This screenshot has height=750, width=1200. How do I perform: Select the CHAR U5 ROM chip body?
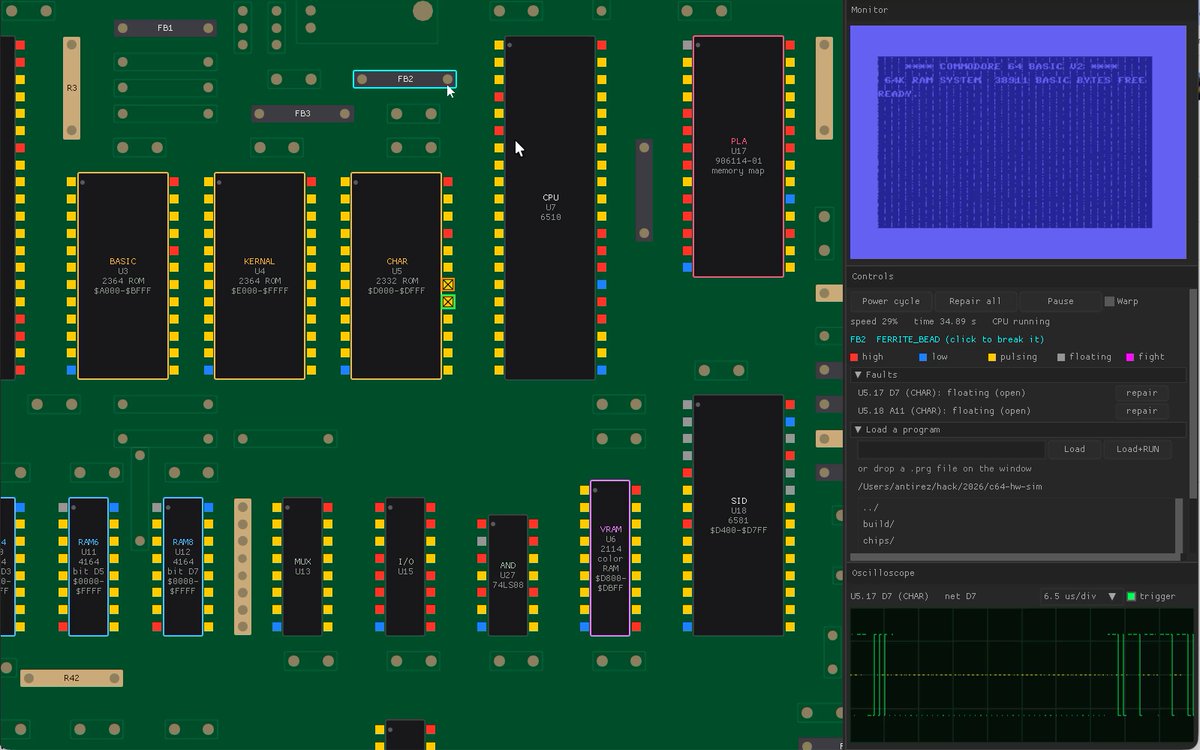point(396,276)
